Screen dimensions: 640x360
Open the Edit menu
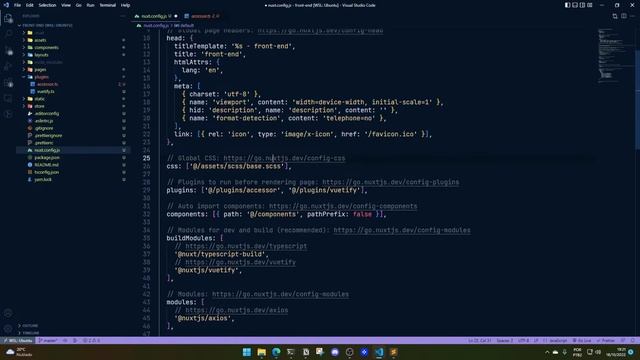[30, 5]
